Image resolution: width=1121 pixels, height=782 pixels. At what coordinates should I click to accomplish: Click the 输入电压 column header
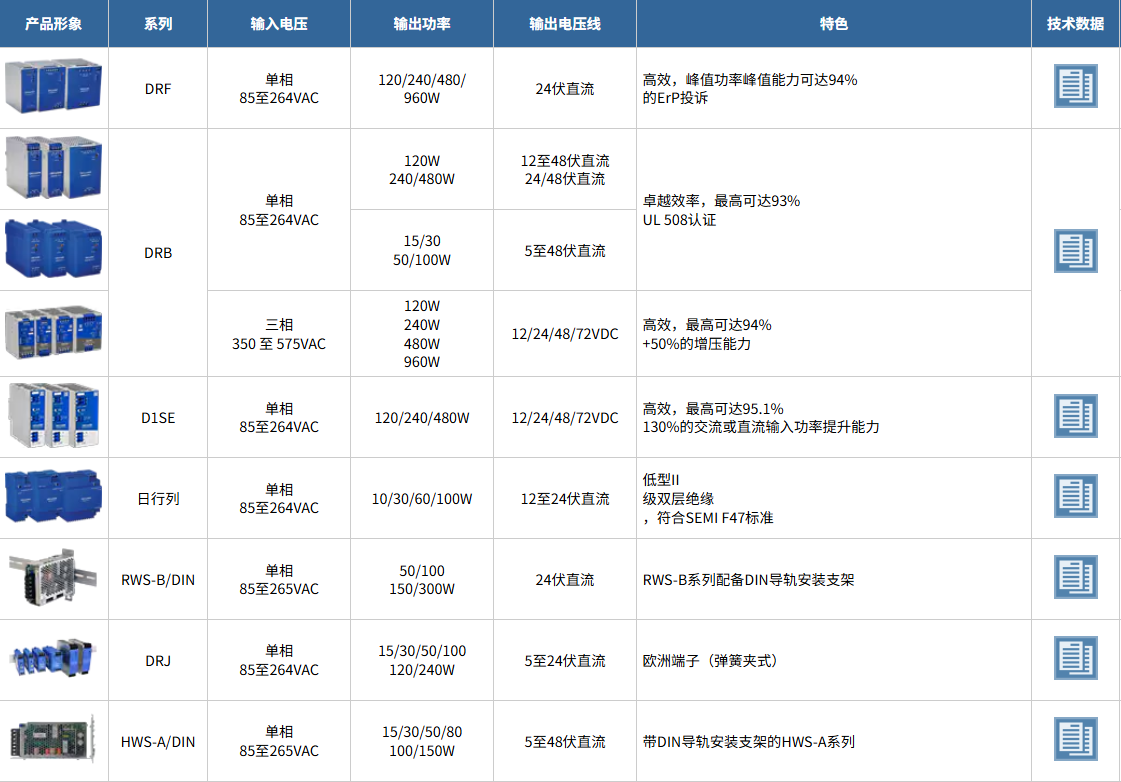click(x=279, y=24)
